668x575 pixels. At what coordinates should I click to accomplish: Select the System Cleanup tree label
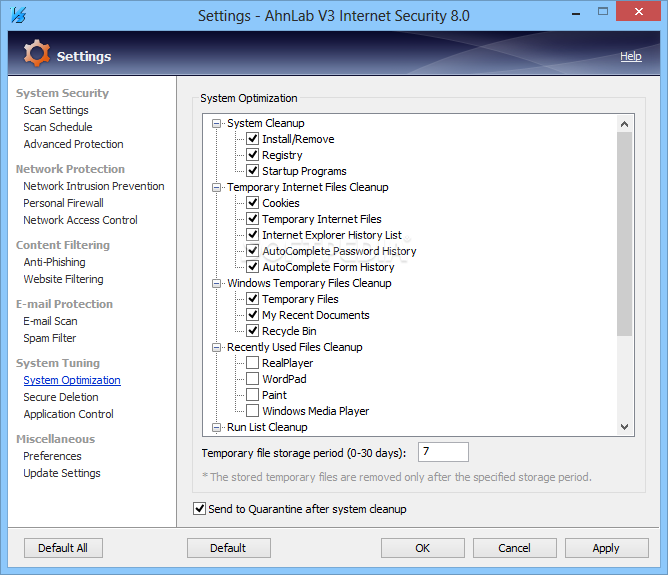(266, 124)
